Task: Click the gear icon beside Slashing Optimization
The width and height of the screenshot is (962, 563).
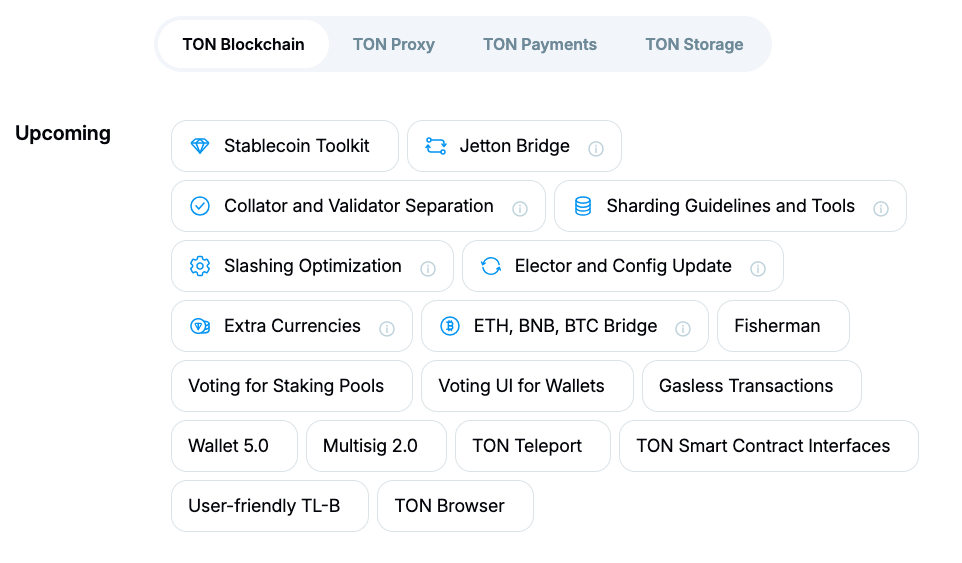Action: coord(200,266)
